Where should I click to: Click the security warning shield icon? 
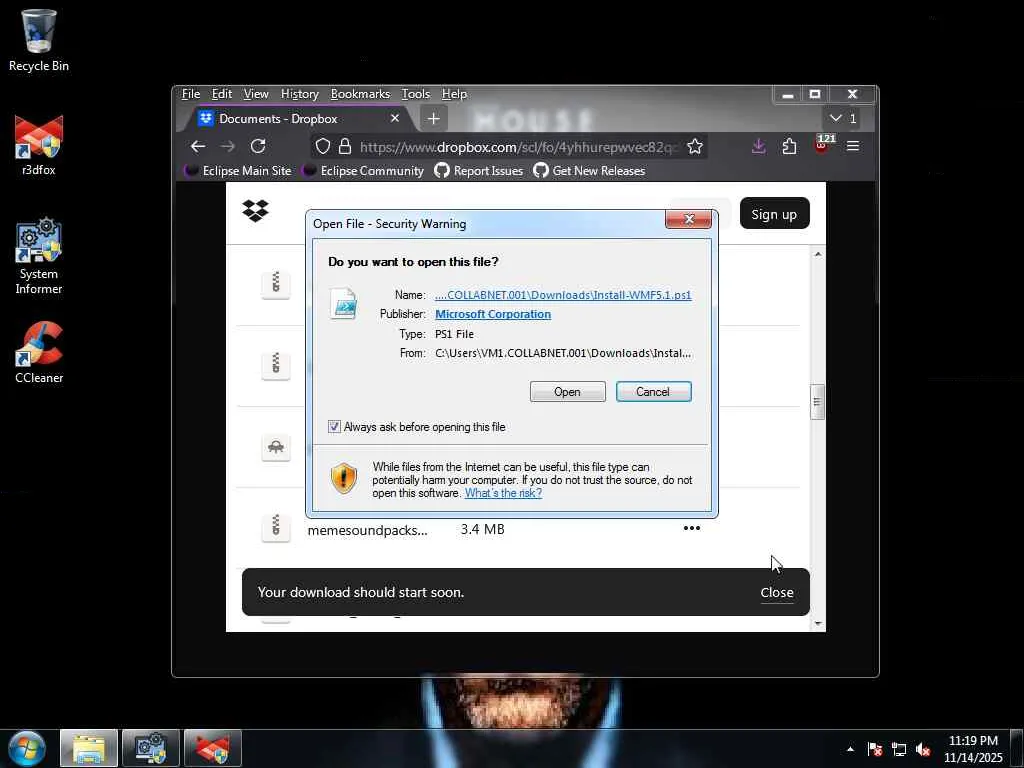click(344, 478)
